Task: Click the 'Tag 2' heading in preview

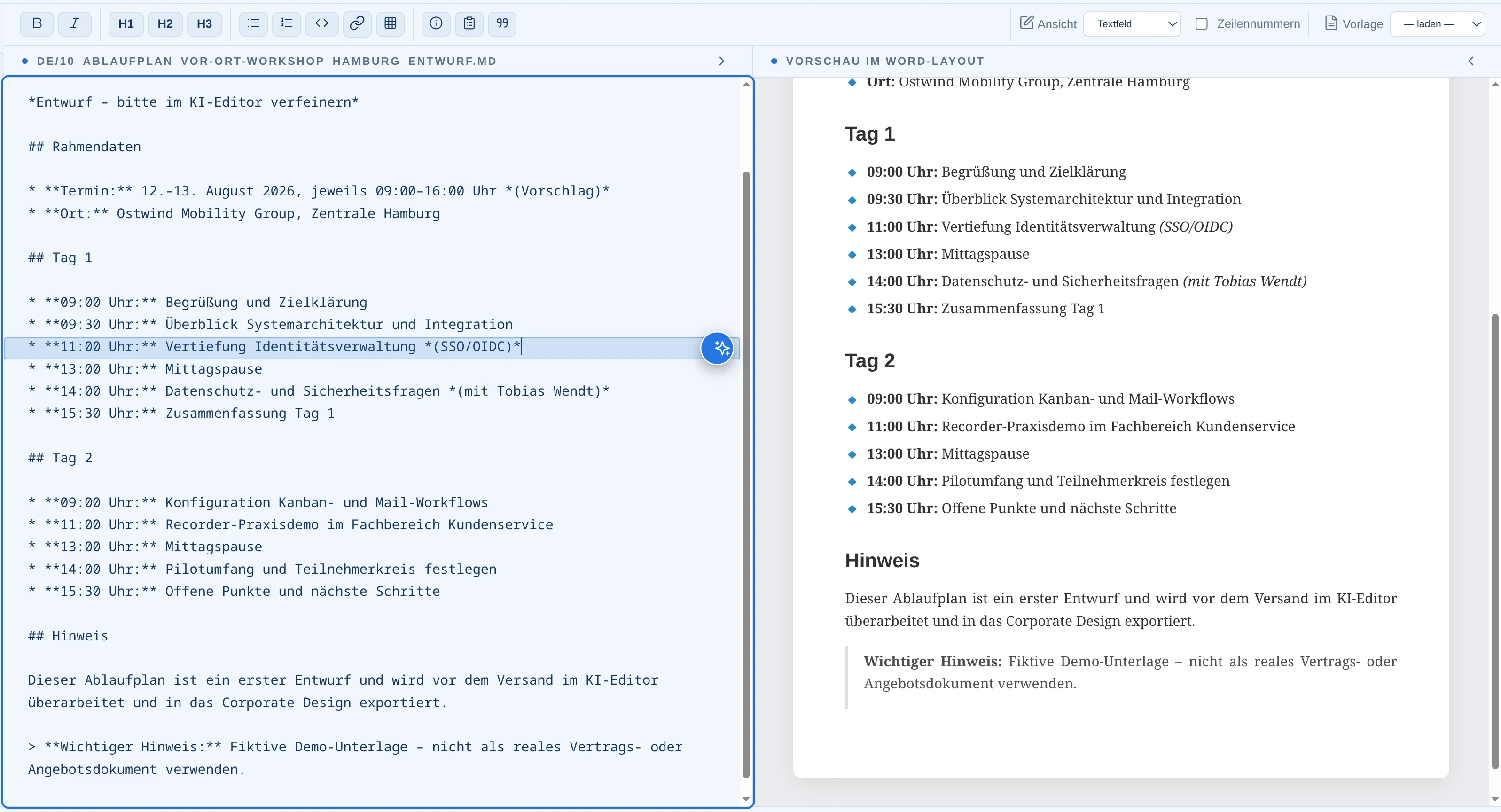Action: pos(869,361)
